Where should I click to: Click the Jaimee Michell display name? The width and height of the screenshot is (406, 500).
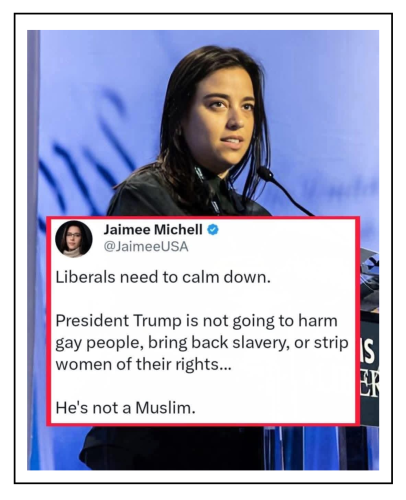(153, 229)
